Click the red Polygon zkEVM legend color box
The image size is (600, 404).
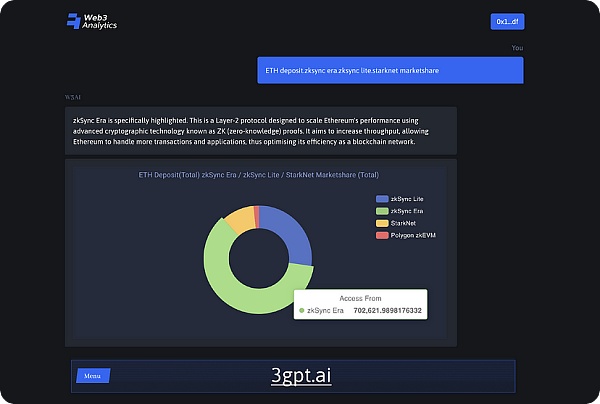[x=381, y=235]
